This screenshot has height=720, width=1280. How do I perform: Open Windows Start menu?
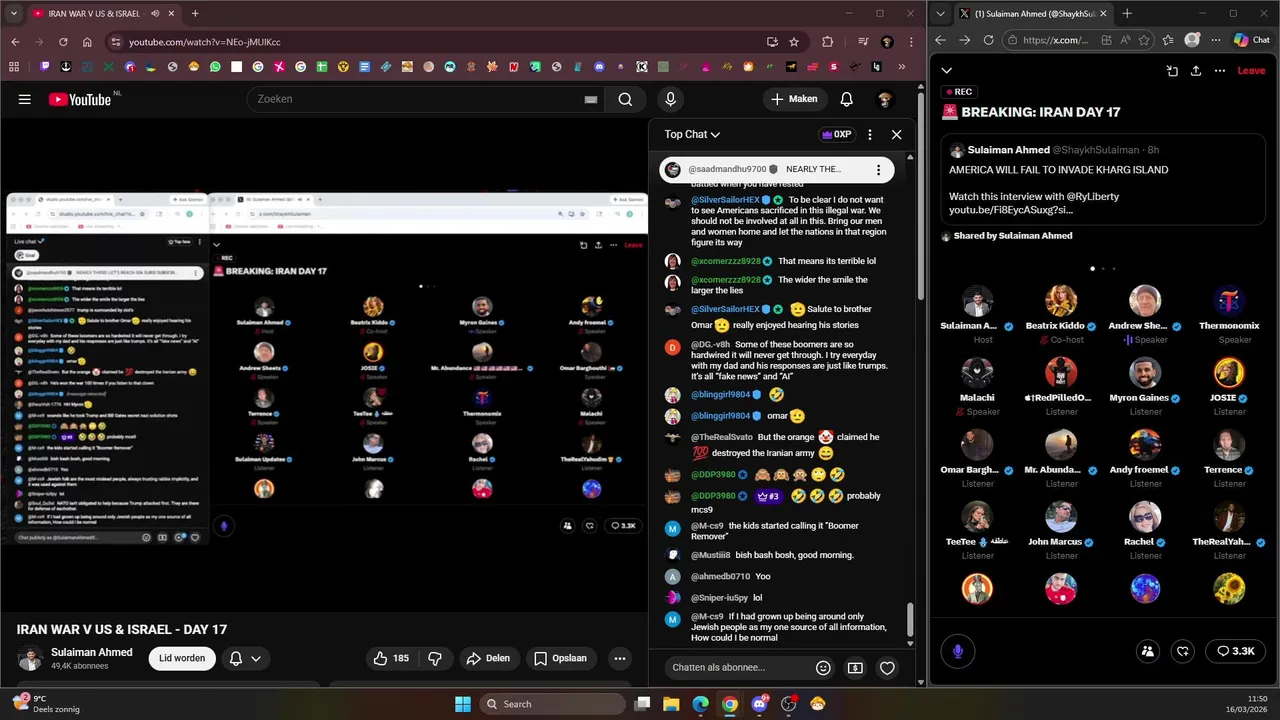(x=463, y=704)
